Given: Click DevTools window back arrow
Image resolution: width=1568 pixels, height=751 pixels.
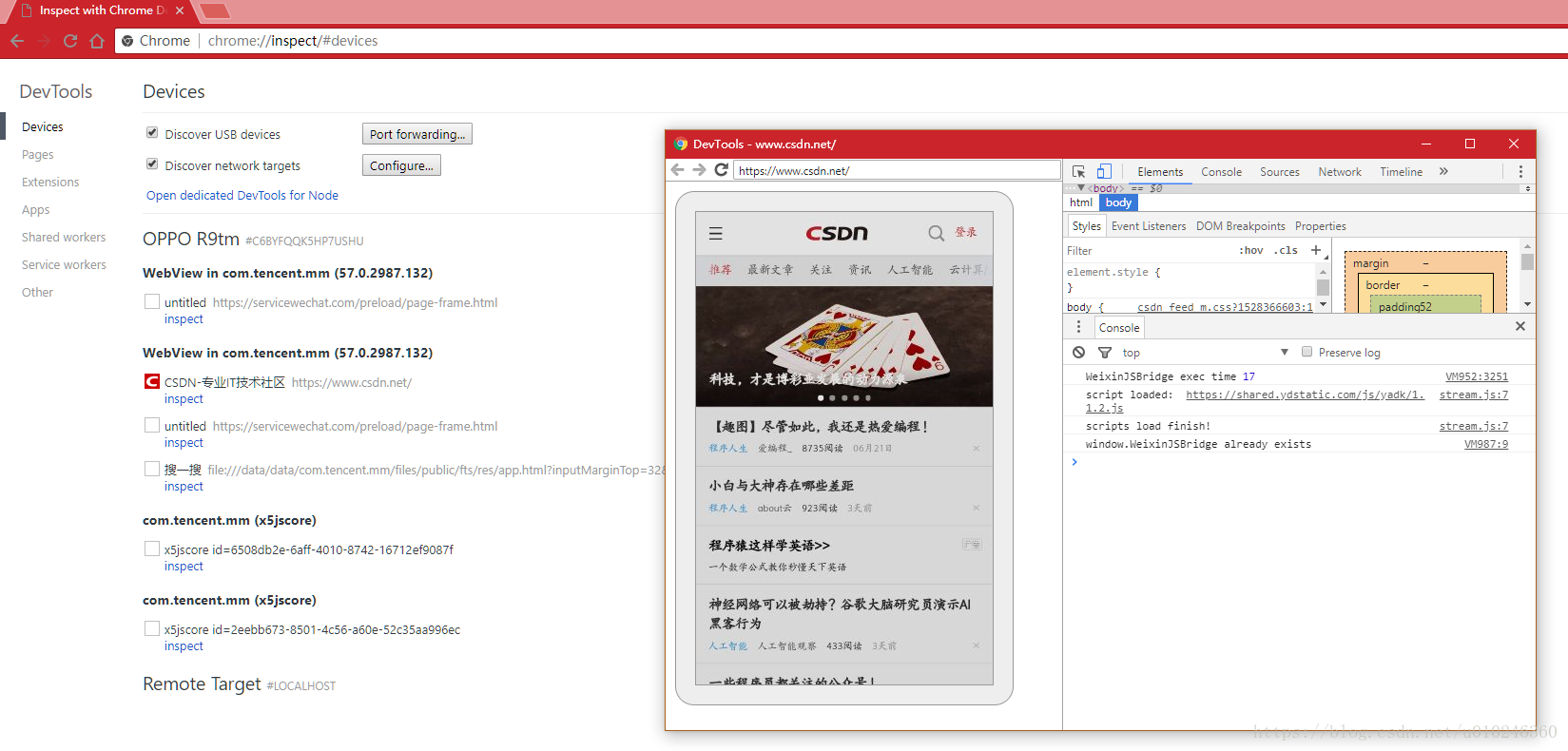Looking at the screenshot, I should click(677, 170).
